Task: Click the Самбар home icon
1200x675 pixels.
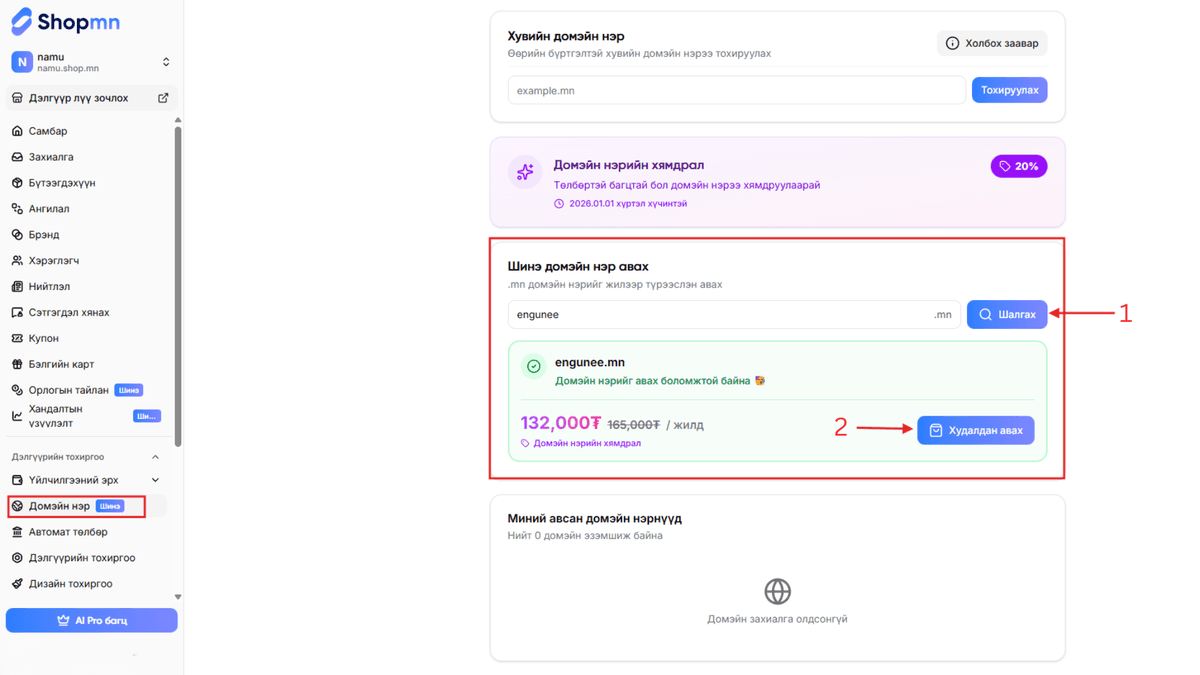Action: click(17, 131)
